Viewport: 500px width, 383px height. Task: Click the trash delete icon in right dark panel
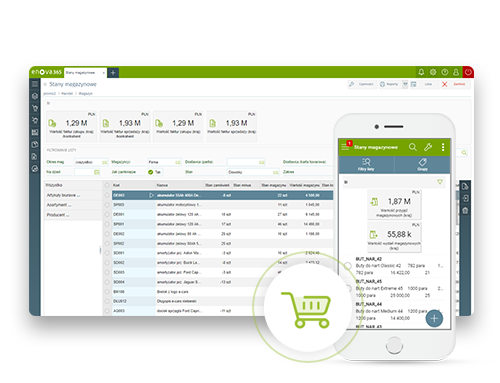coord(465,211)
